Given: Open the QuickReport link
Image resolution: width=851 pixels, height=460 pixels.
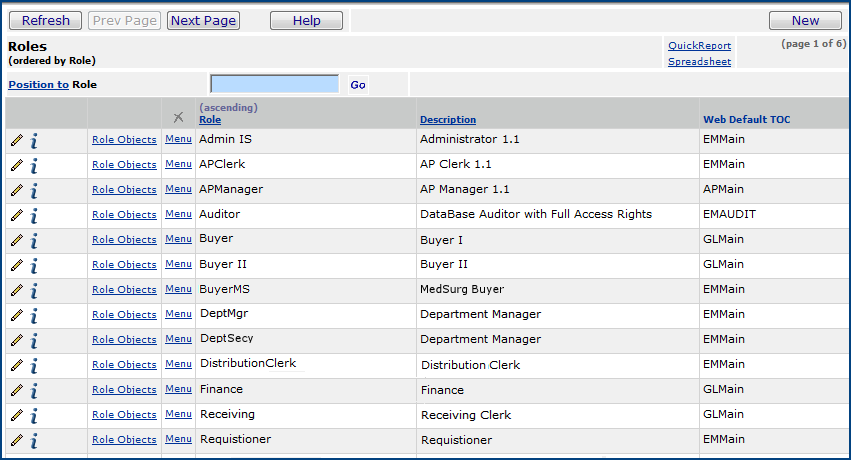Looking at the screenshot, I should pos(699,46).
